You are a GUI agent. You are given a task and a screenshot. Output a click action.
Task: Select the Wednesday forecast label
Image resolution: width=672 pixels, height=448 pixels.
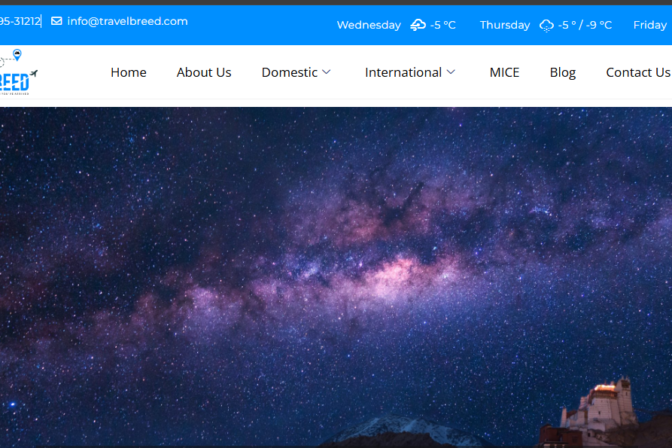[x=369, y=25]
